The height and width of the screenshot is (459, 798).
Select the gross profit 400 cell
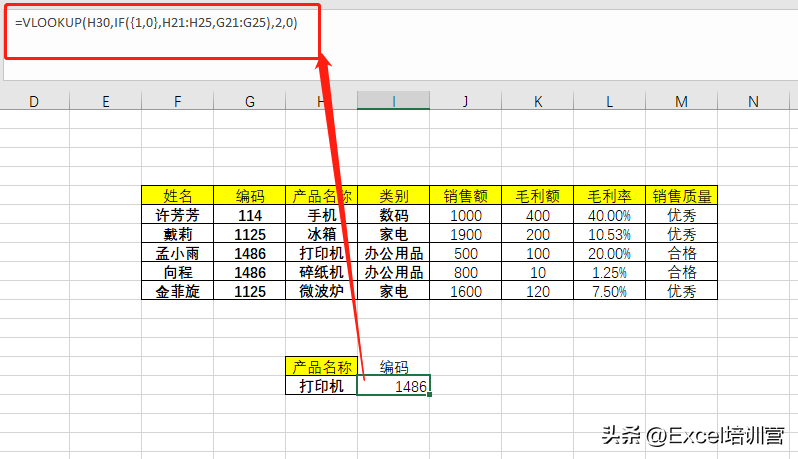[537, 215]
